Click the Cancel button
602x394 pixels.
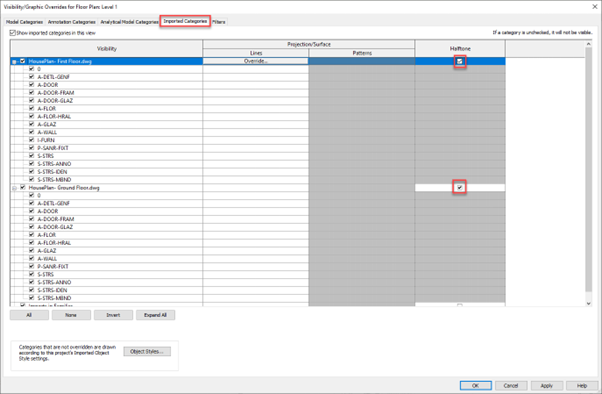coord(511,386)
